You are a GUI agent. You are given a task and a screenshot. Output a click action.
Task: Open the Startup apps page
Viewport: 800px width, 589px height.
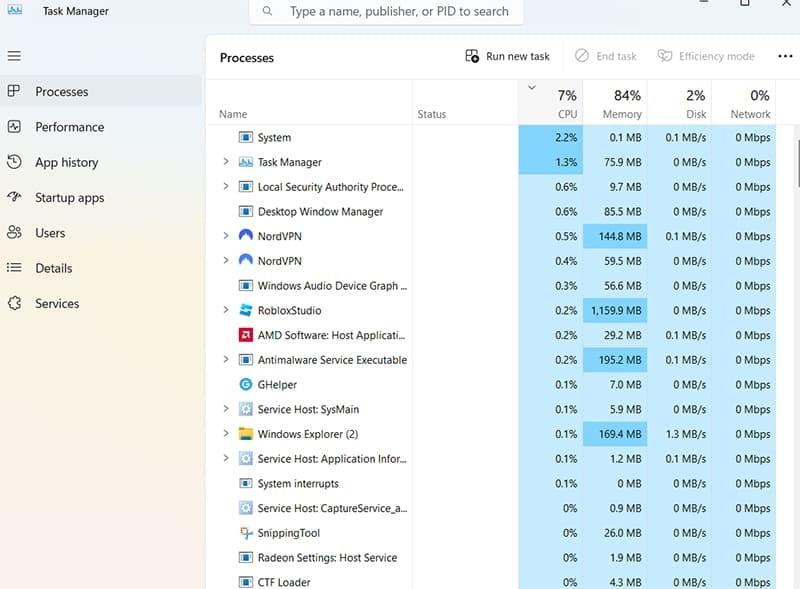point(101,197)
